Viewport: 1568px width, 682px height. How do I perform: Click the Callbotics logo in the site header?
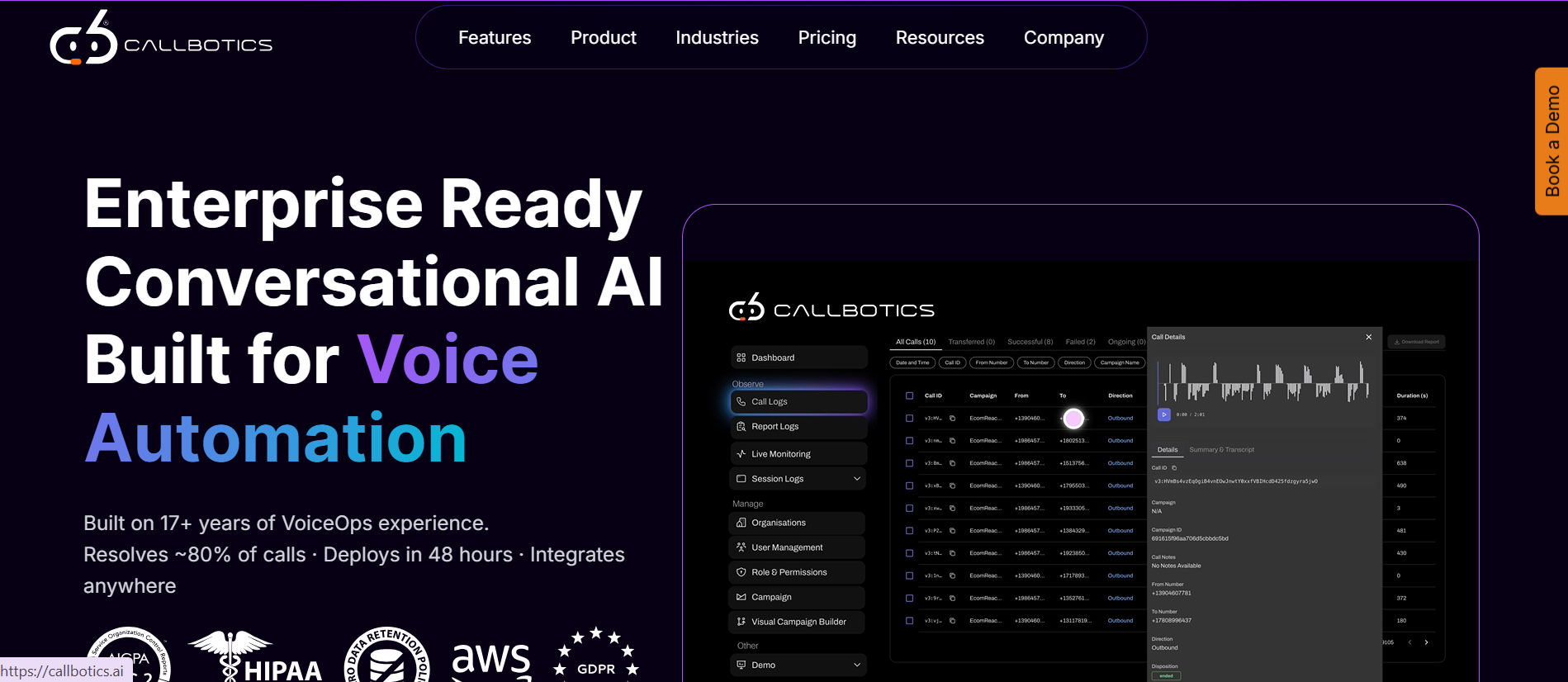[161, 38]
